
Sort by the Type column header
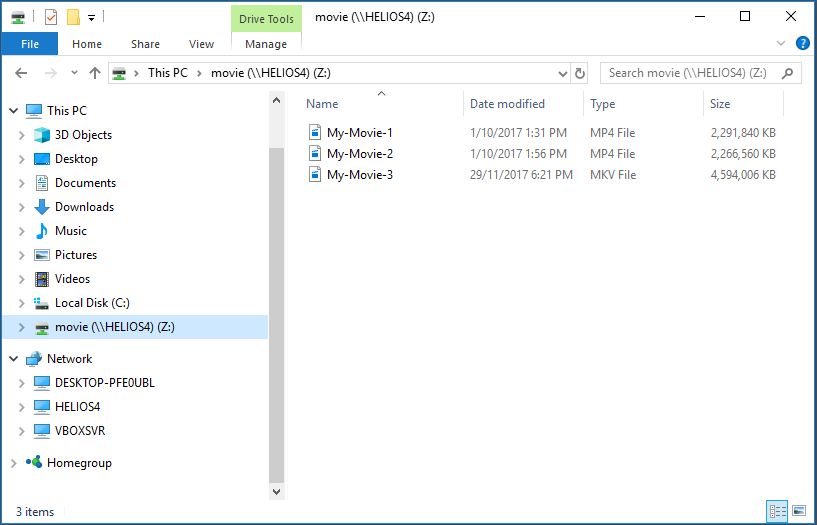(602, 104)
